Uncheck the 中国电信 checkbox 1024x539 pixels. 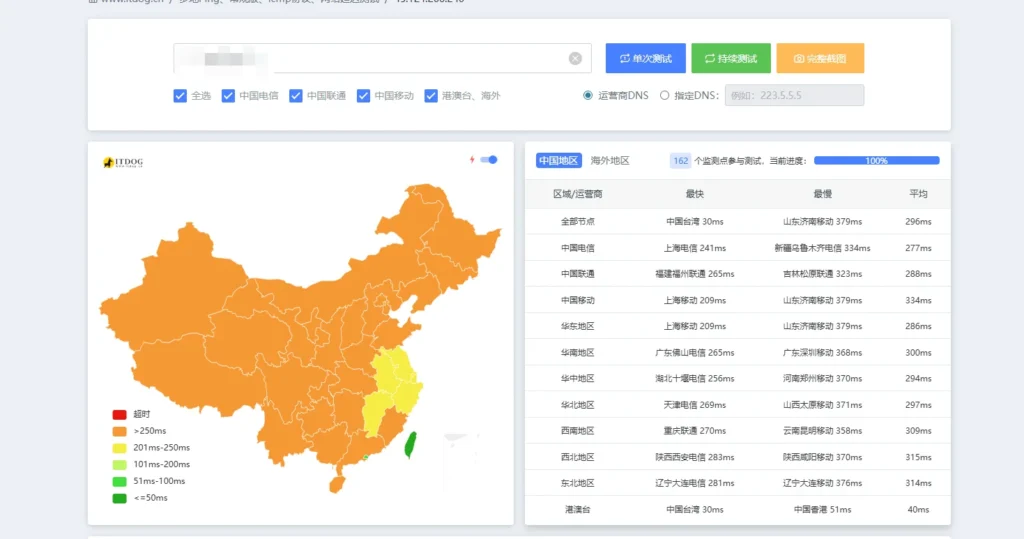[228, 96]
